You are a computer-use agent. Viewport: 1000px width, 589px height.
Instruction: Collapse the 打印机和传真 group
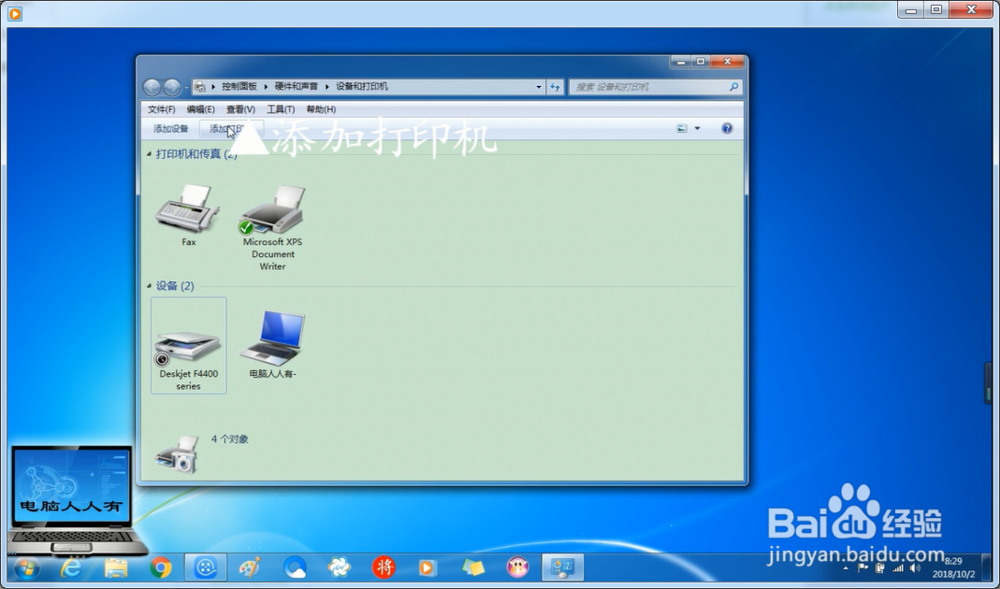coord(149,154)
